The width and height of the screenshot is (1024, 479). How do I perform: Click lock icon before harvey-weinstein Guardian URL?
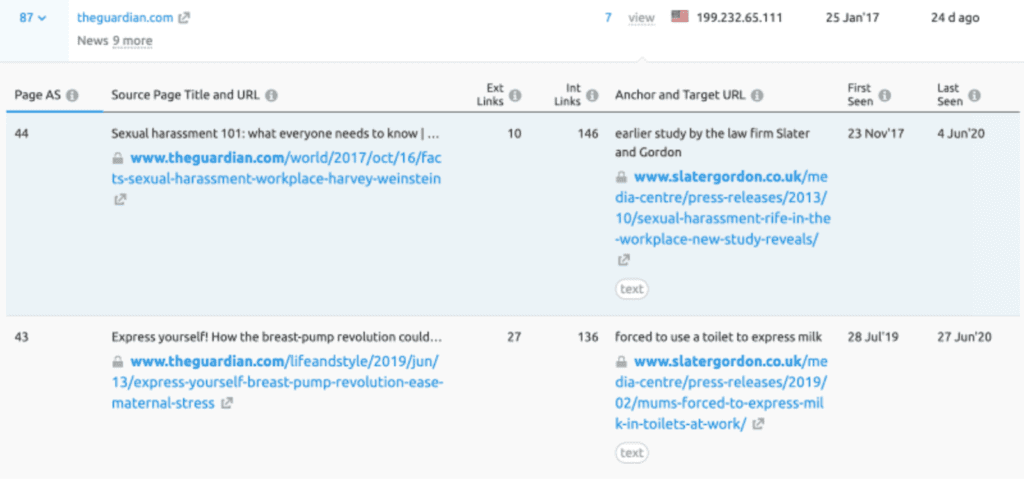pyautogui.click(x=118, y=158)
